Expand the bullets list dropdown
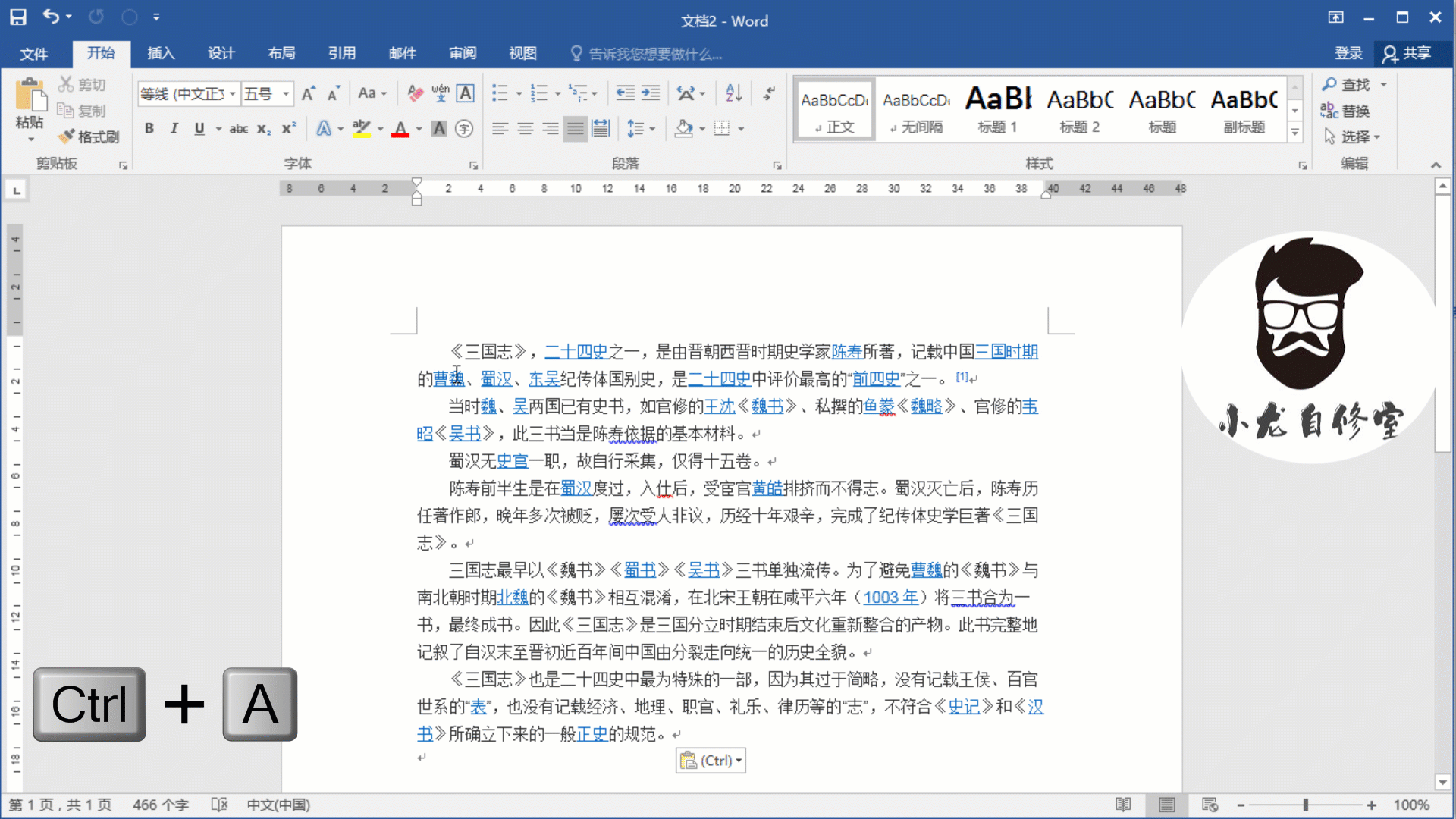Viewport: 1456px width, 819px height. (x=519, y=94)
